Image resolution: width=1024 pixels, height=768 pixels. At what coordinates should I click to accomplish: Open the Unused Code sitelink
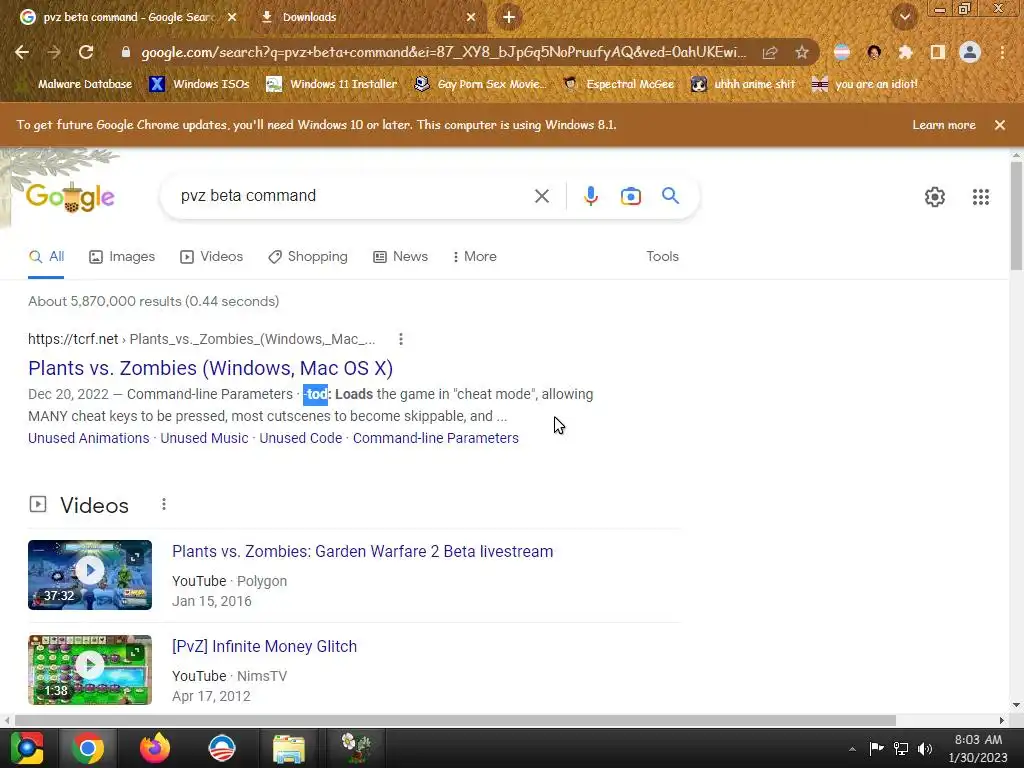coord(300,438)
